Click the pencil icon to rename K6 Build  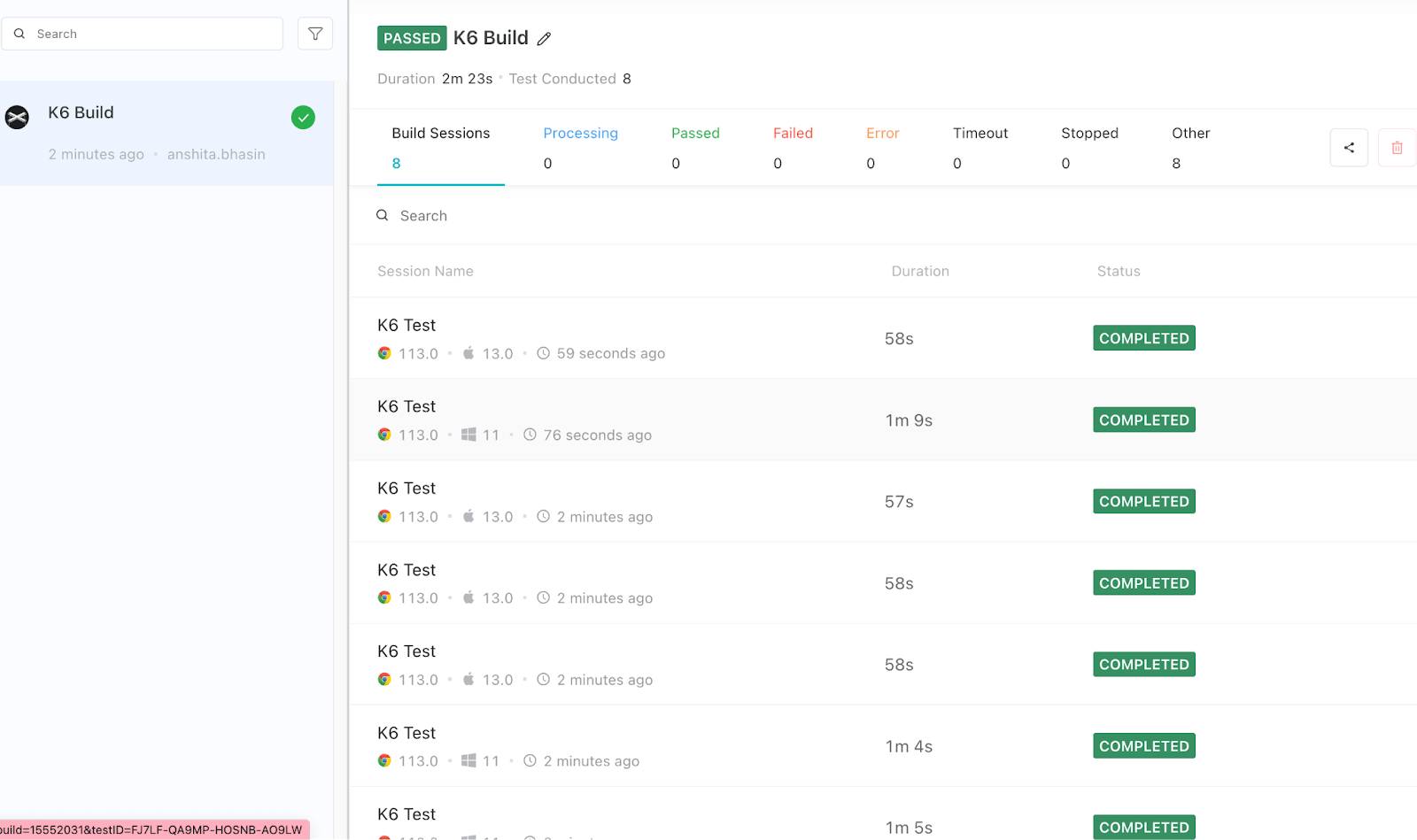point(545,38)
